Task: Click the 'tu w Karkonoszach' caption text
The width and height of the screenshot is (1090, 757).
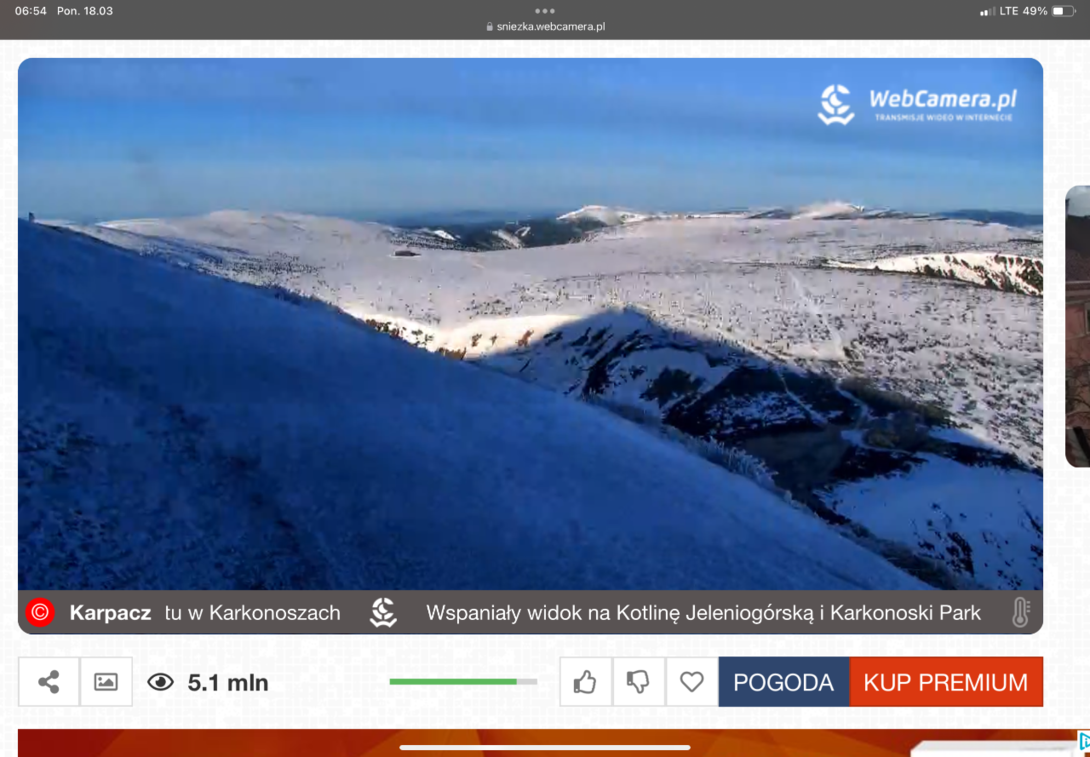Action: 253,613
